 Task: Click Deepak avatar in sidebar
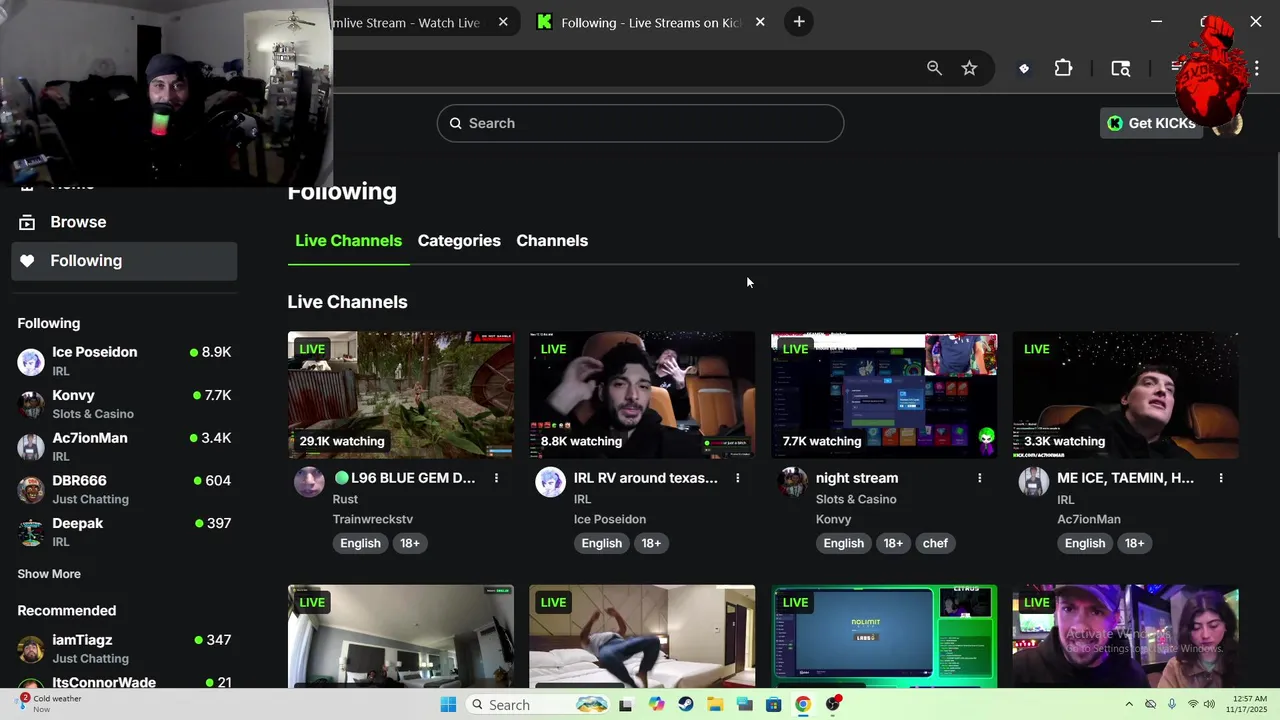31,532
